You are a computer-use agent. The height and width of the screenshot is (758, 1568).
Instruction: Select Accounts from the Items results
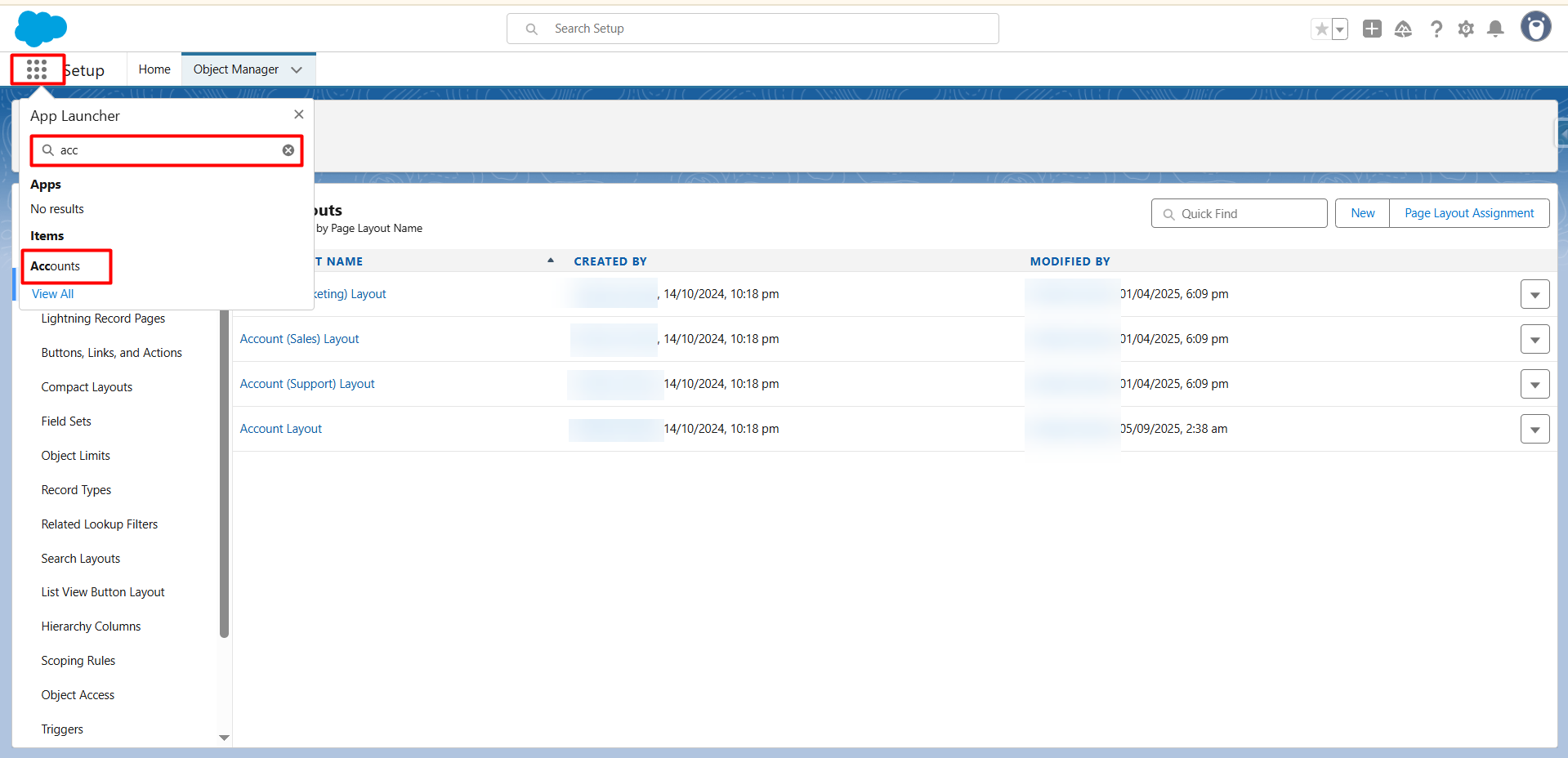56,266
